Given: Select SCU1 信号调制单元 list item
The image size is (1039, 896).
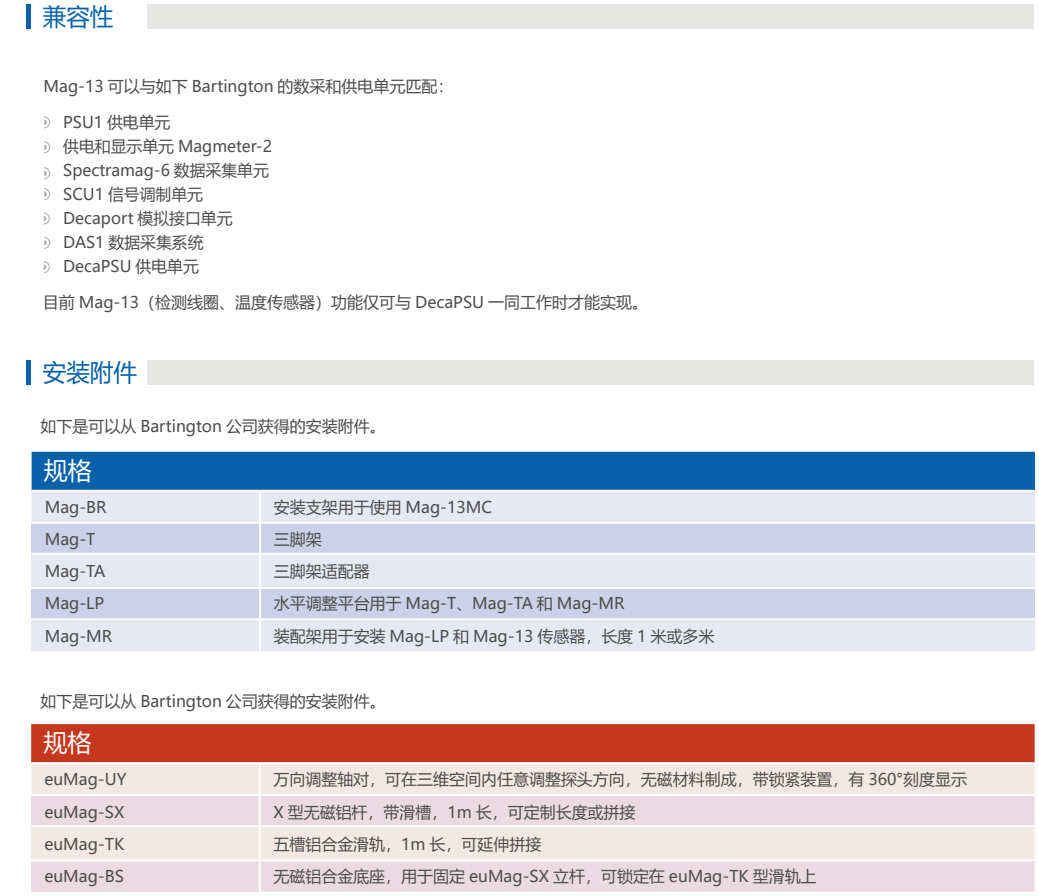Looking at the screenshot, I should point(133,194).
